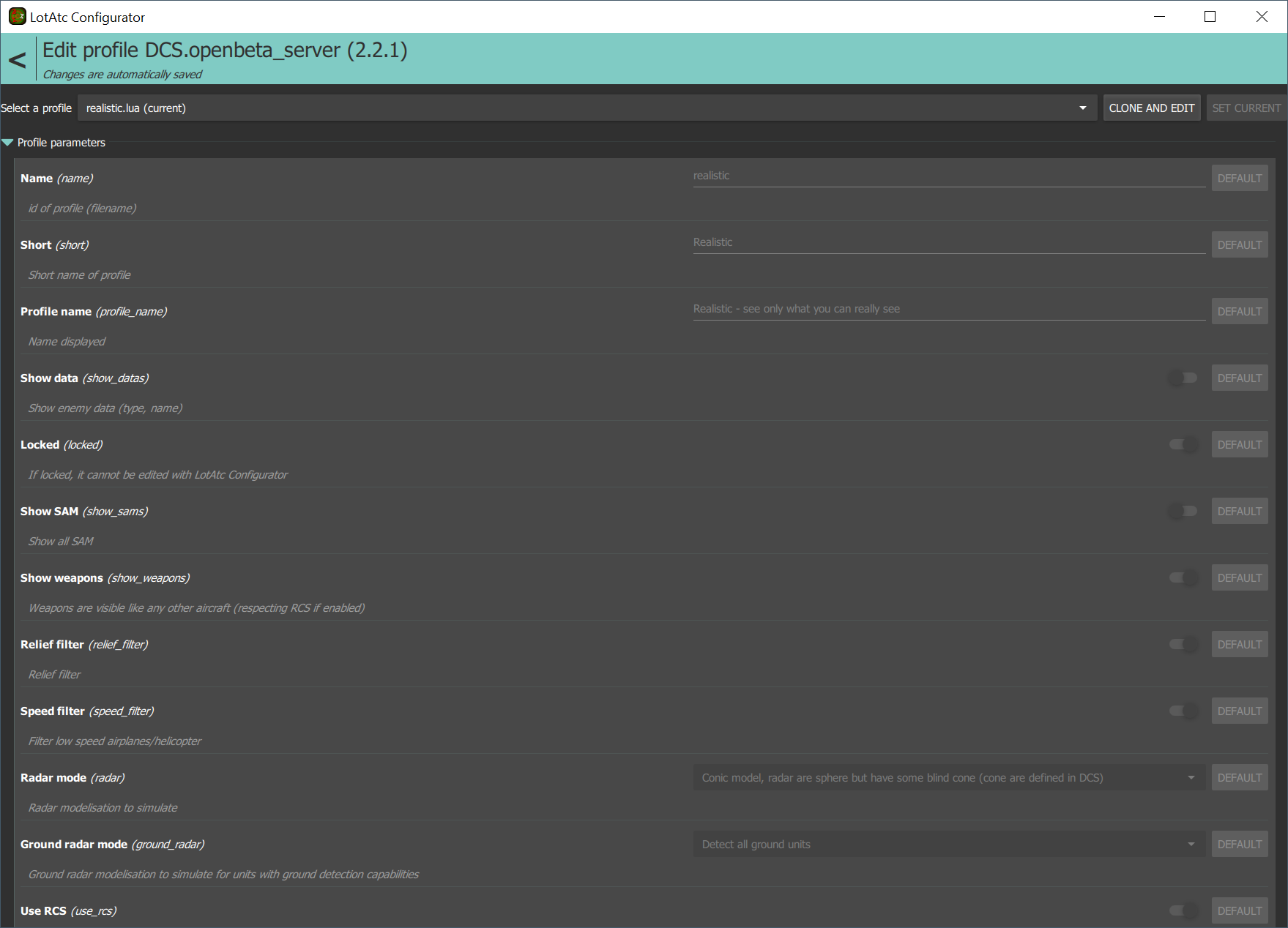This screenshot has height=928, width=1288.
Task: Click the 'Changes are automatically saved' text
Action: coord(122,75)
